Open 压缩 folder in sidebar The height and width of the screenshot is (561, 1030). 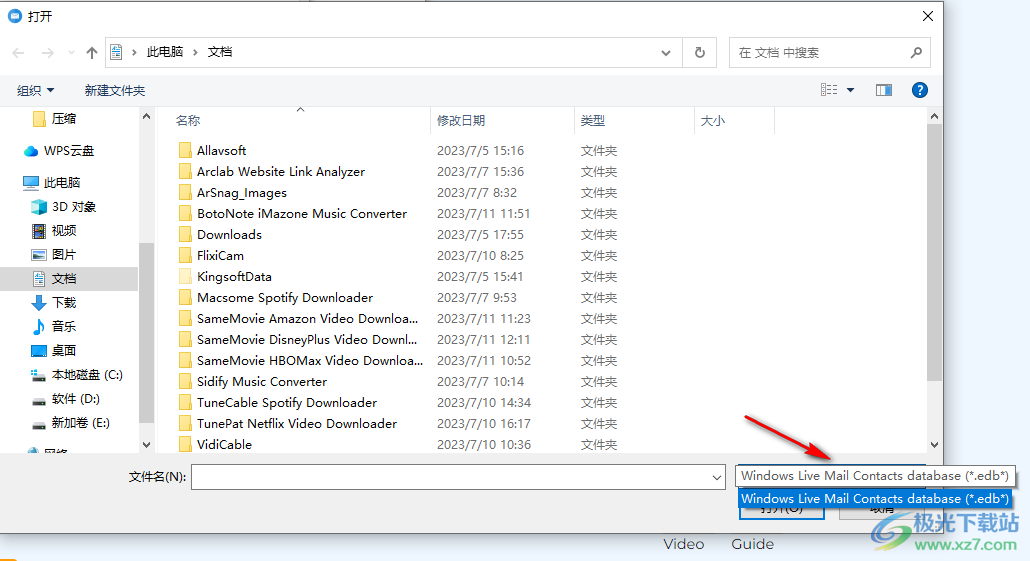pos(64,119)
